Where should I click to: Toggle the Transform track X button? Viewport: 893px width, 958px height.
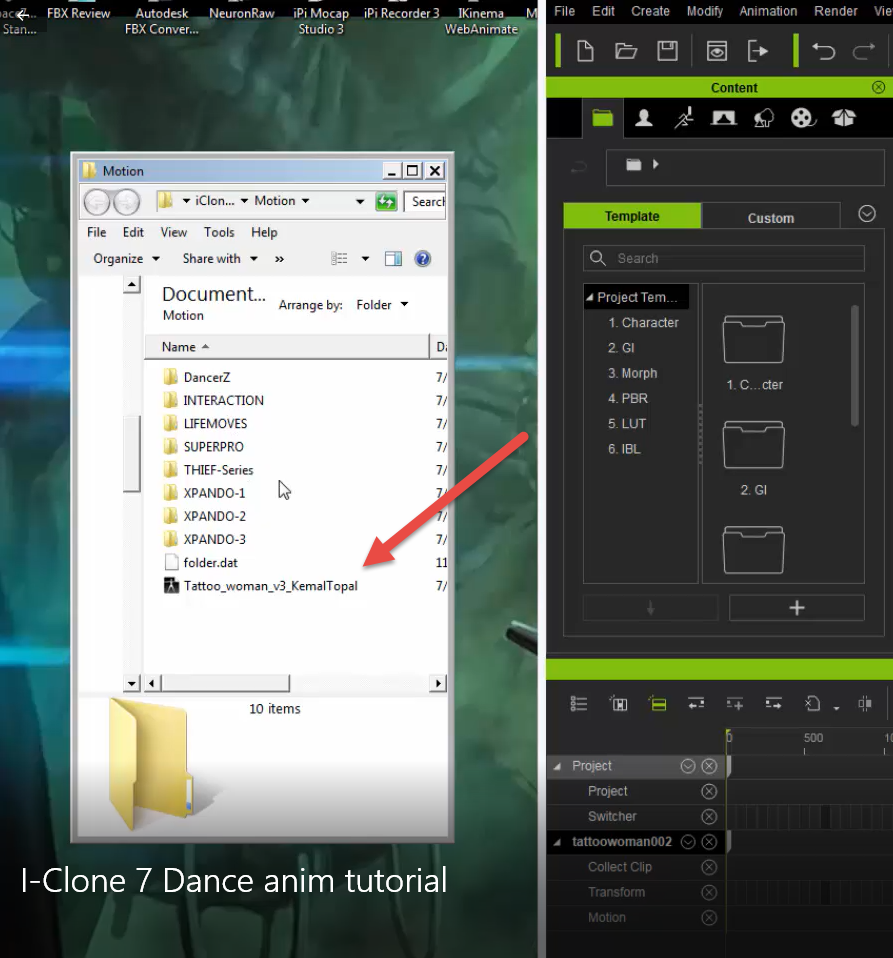(709, 893)
